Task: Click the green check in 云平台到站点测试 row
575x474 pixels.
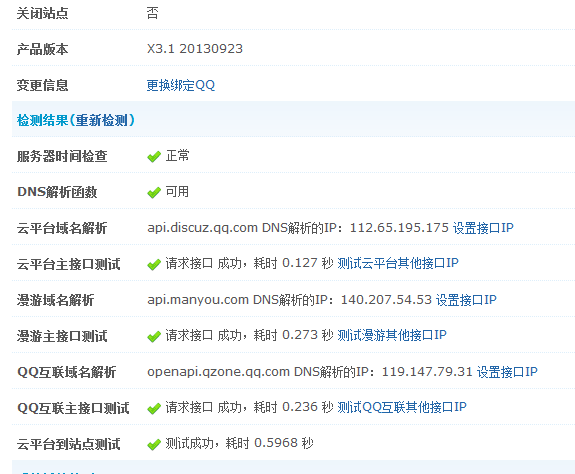Action: (x=154, y=444)
